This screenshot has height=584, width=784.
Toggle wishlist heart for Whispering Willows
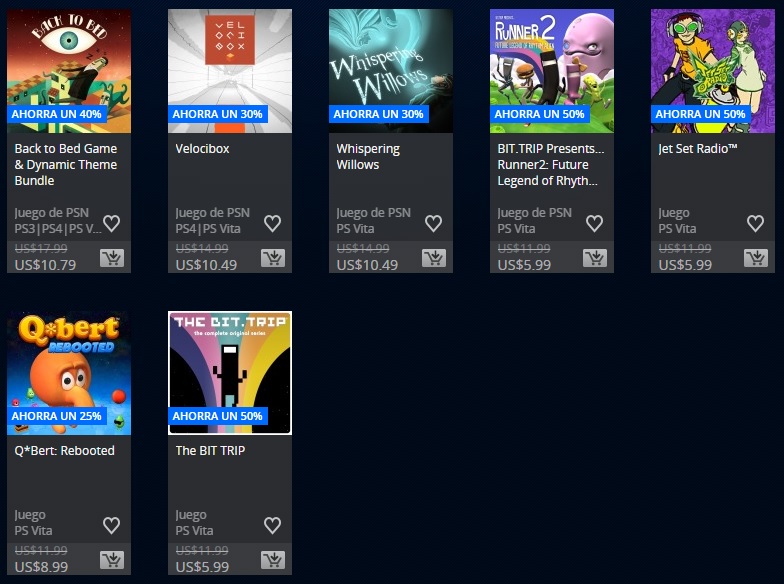[x=434, y=223]
